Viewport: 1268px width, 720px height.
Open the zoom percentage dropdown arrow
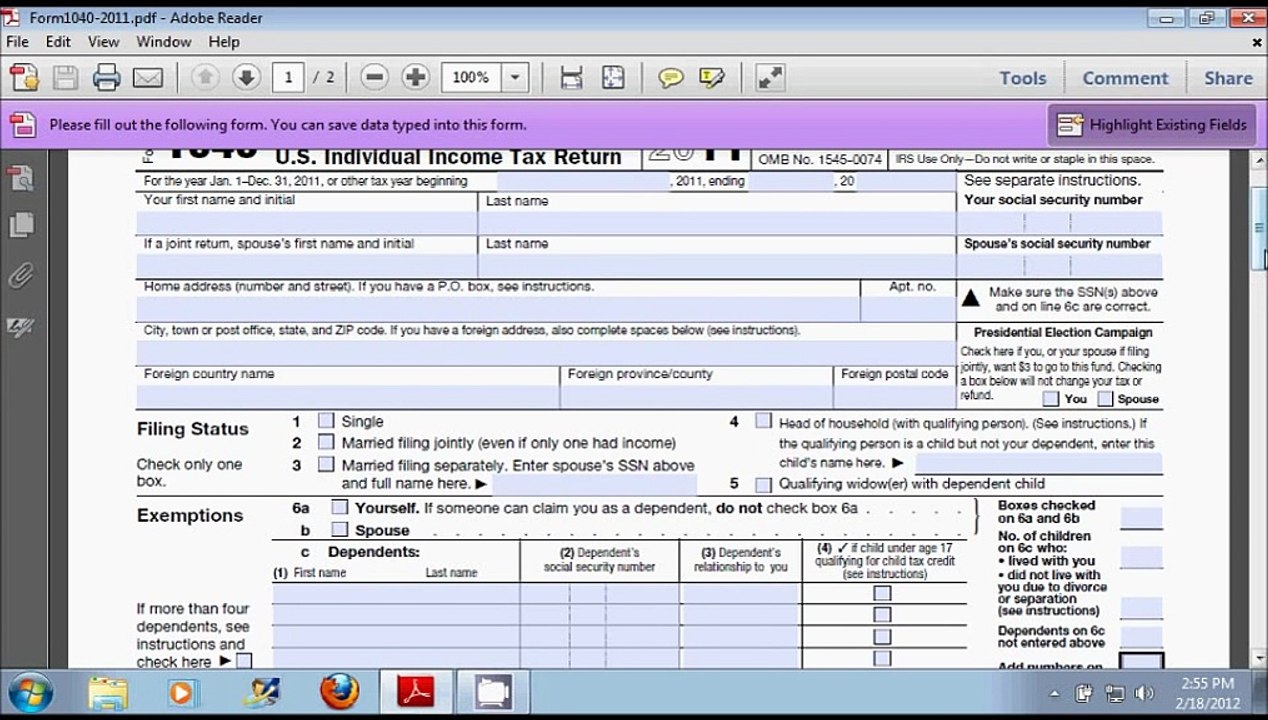514,77
